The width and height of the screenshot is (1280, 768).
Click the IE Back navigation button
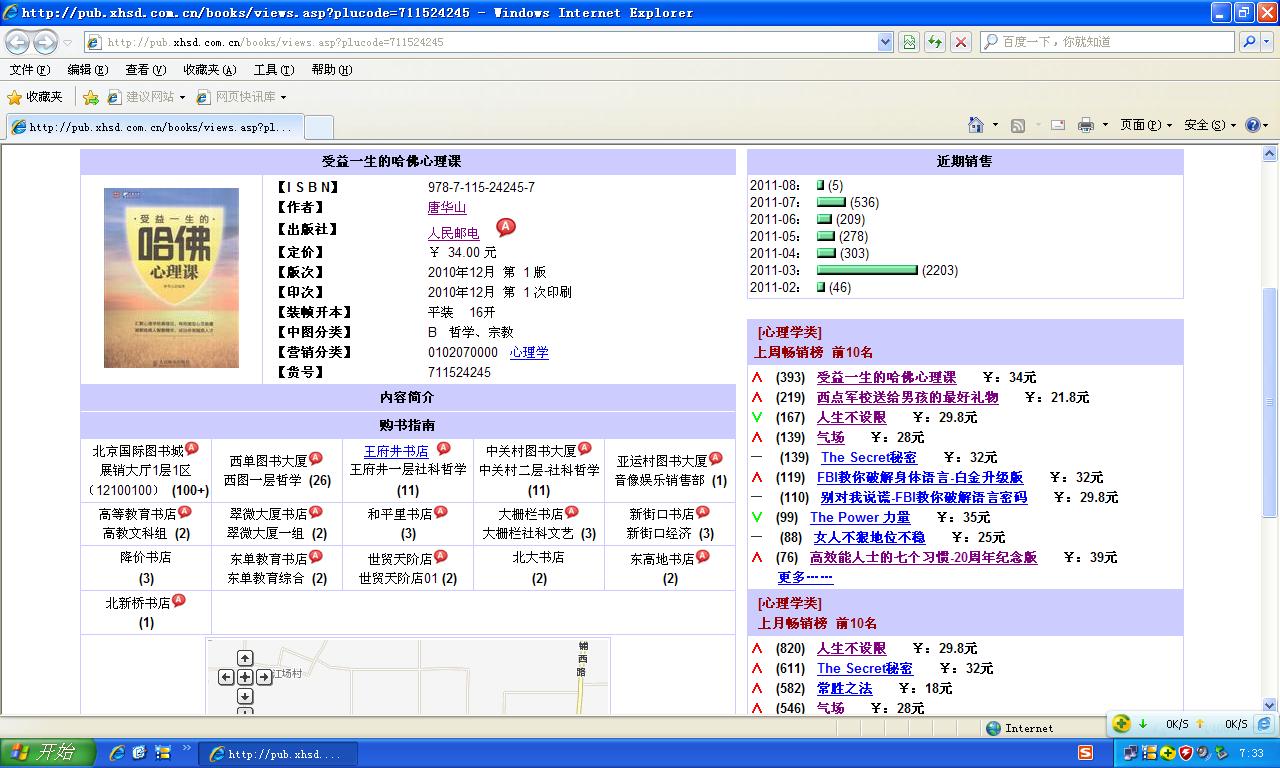pyautogui.click(x=18, y=42)
